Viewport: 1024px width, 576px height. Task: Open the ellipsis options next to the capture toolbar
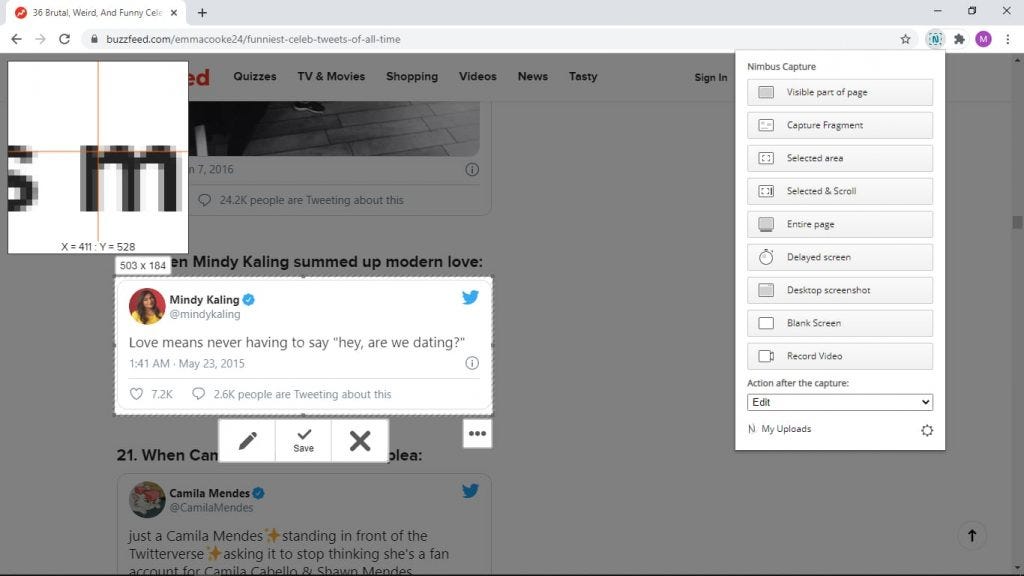[478, 433]
